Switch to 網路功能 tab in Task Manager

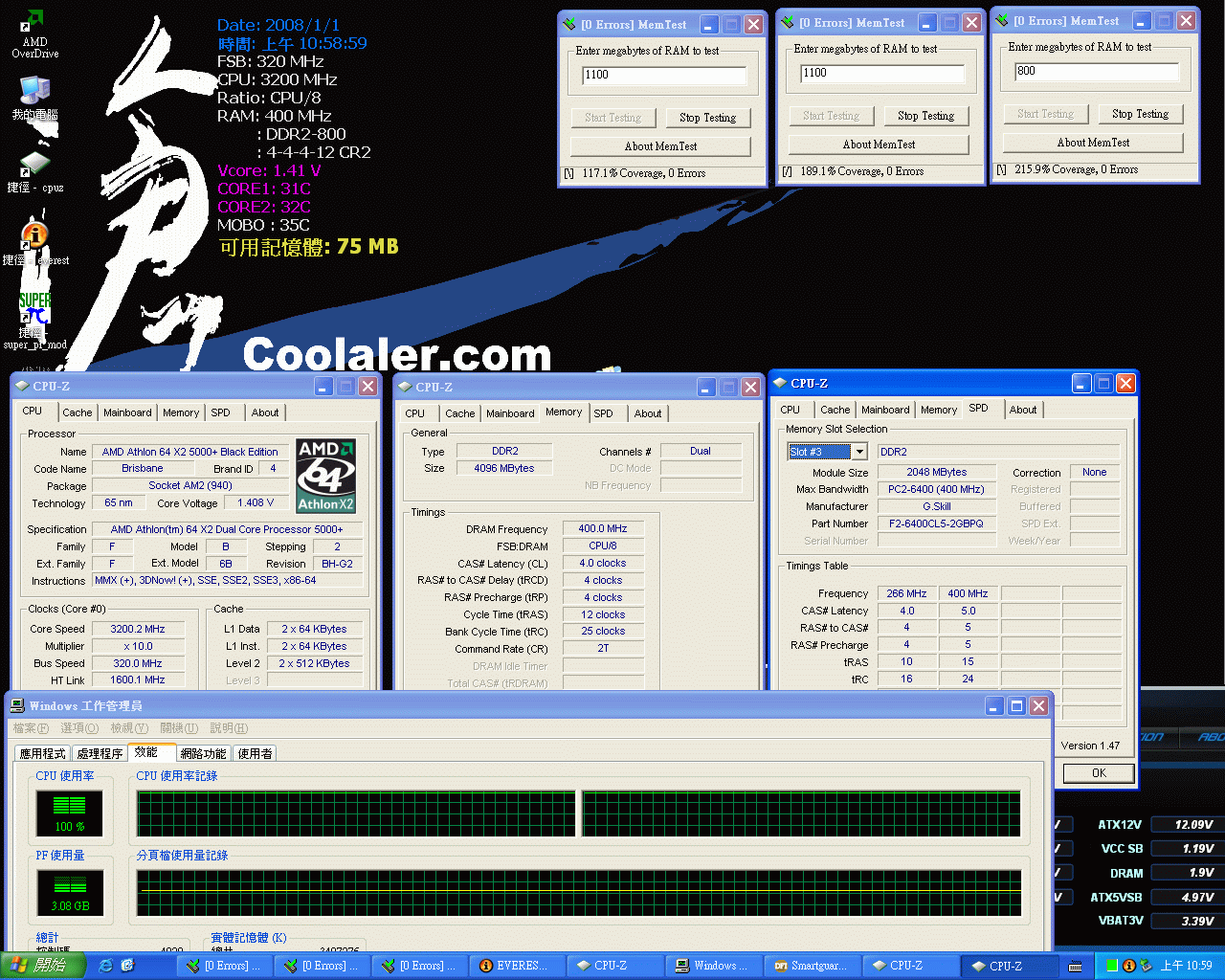tap(204, 753)
